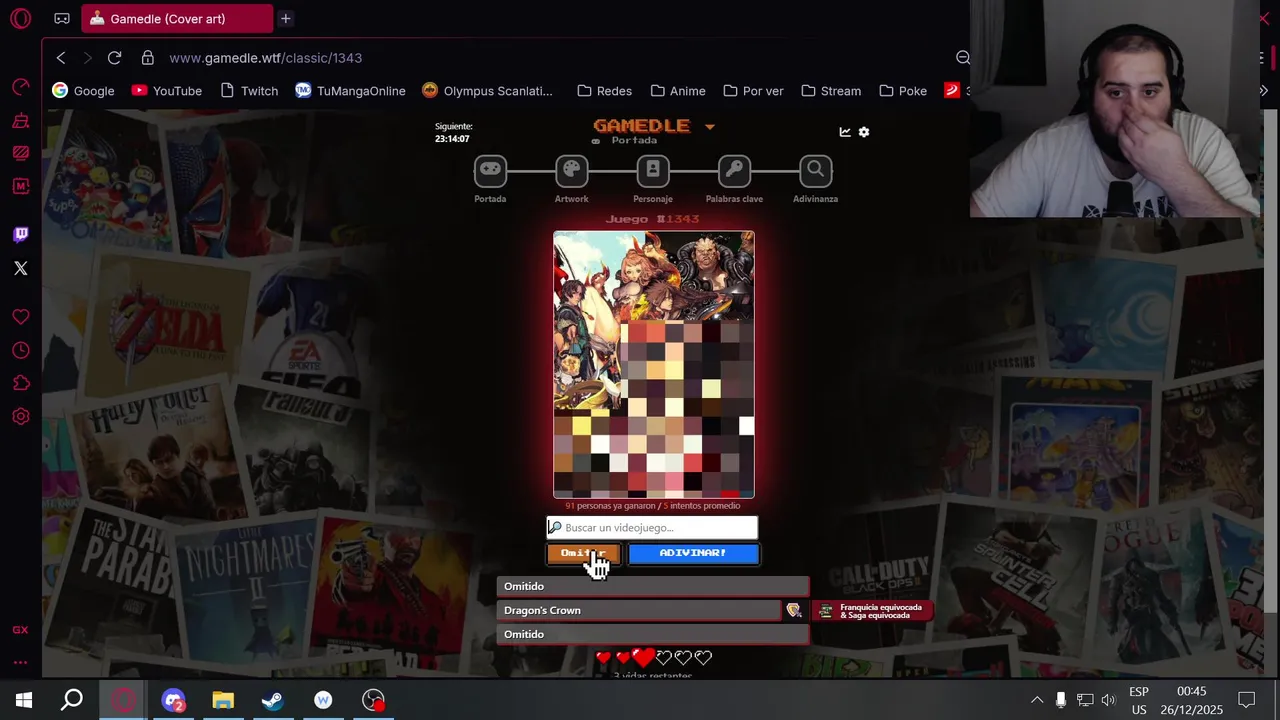Screen dimensions: 1280x720
Task: Open X (Twitter) panel in sidebar
Action: [x=20, y=268]
